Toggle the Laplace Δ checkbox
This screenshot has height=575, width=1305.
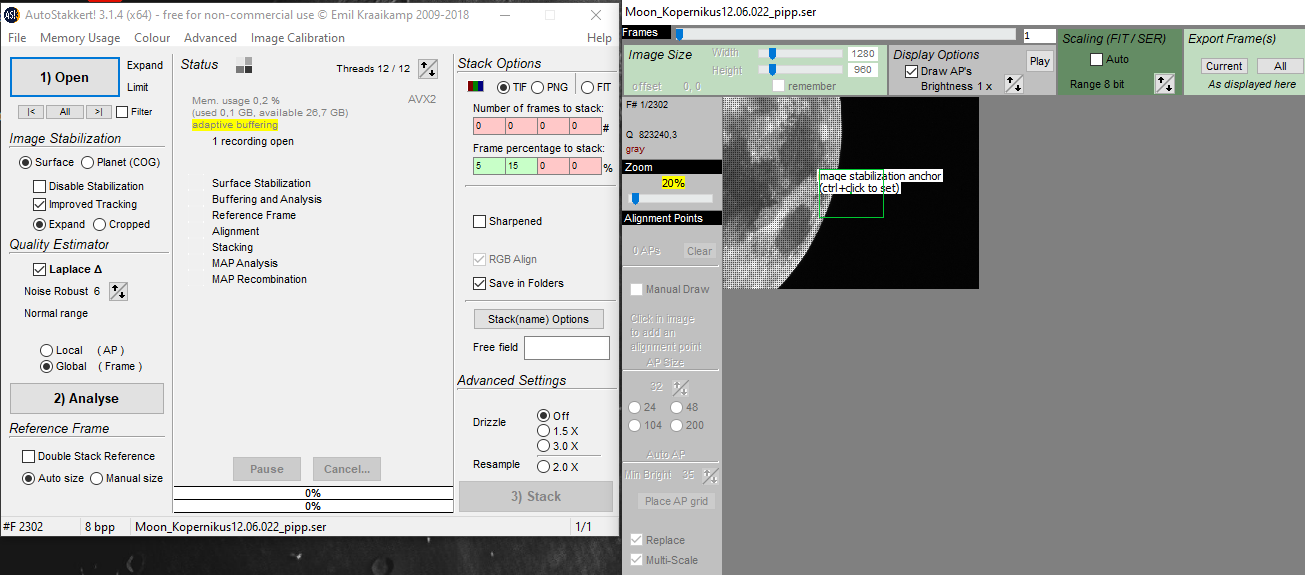coord(39,269)
